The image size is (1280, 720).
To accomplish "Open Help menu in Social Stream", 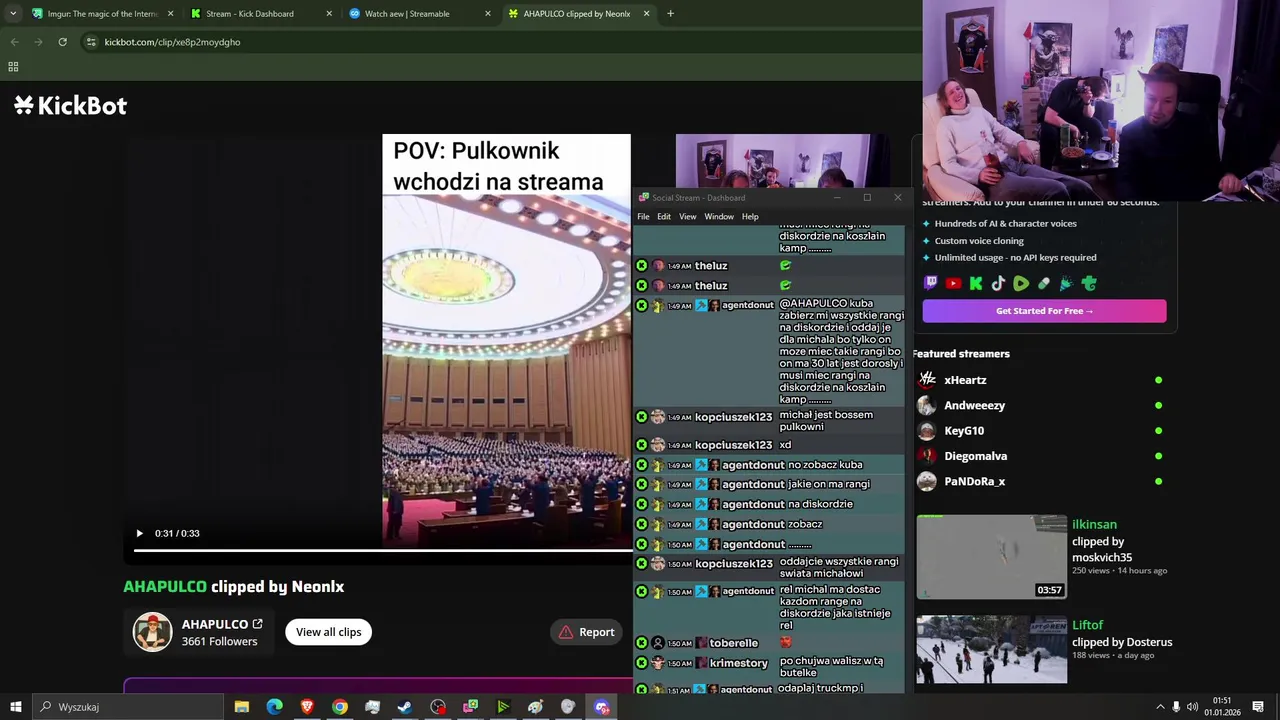I will point(750,217).
